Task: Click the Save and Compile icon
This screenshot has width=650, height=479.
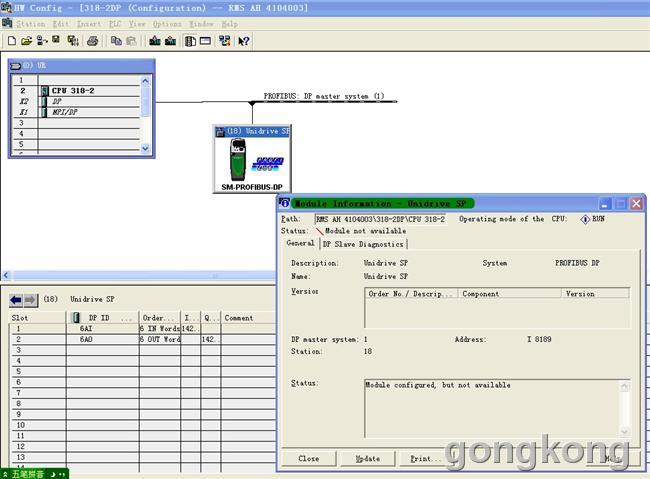Action: tap(73, 41)
